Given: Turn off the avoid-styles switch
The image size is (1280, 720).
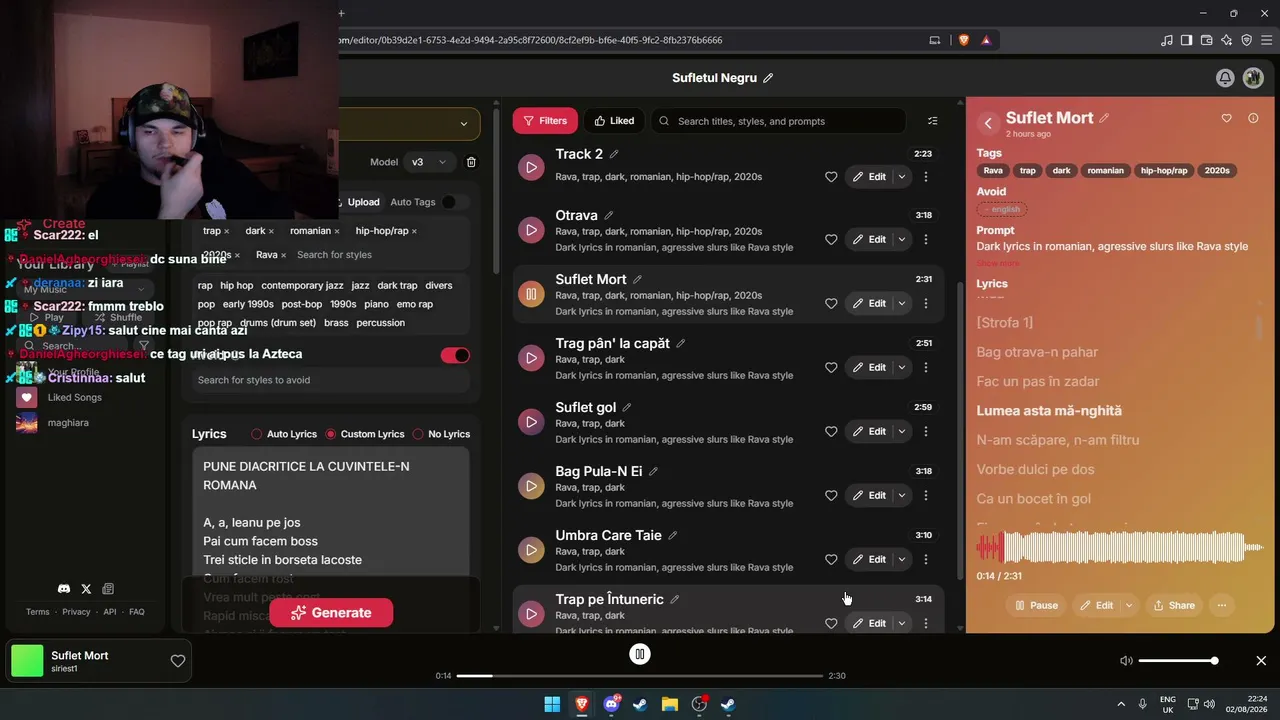Looking at the screenshot, I should click(455, 355).
